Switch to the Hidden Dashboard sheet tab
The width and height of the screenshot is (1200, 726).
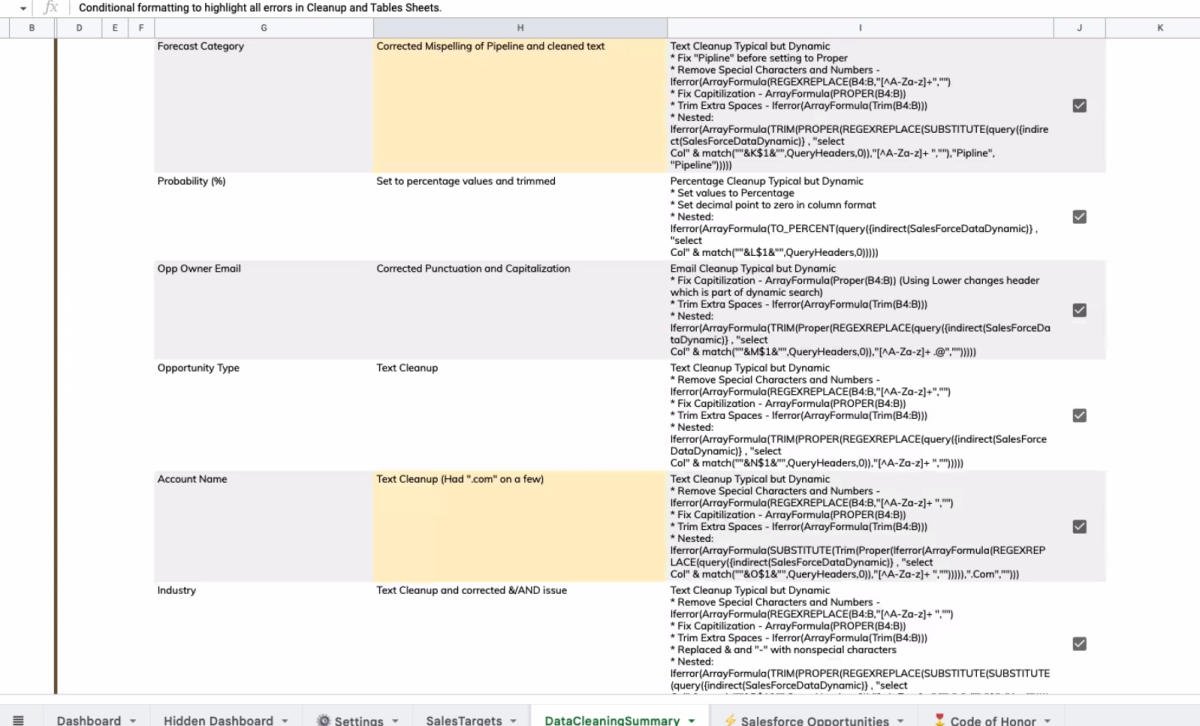pos(217,720)
